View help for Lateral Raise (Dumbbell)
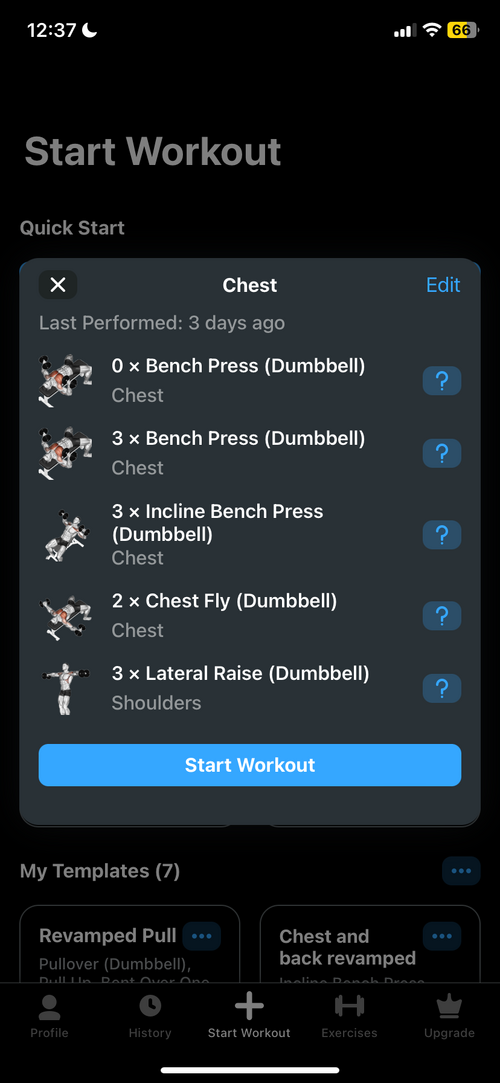This screenshot has height=1083, width=500. (442, 688)
